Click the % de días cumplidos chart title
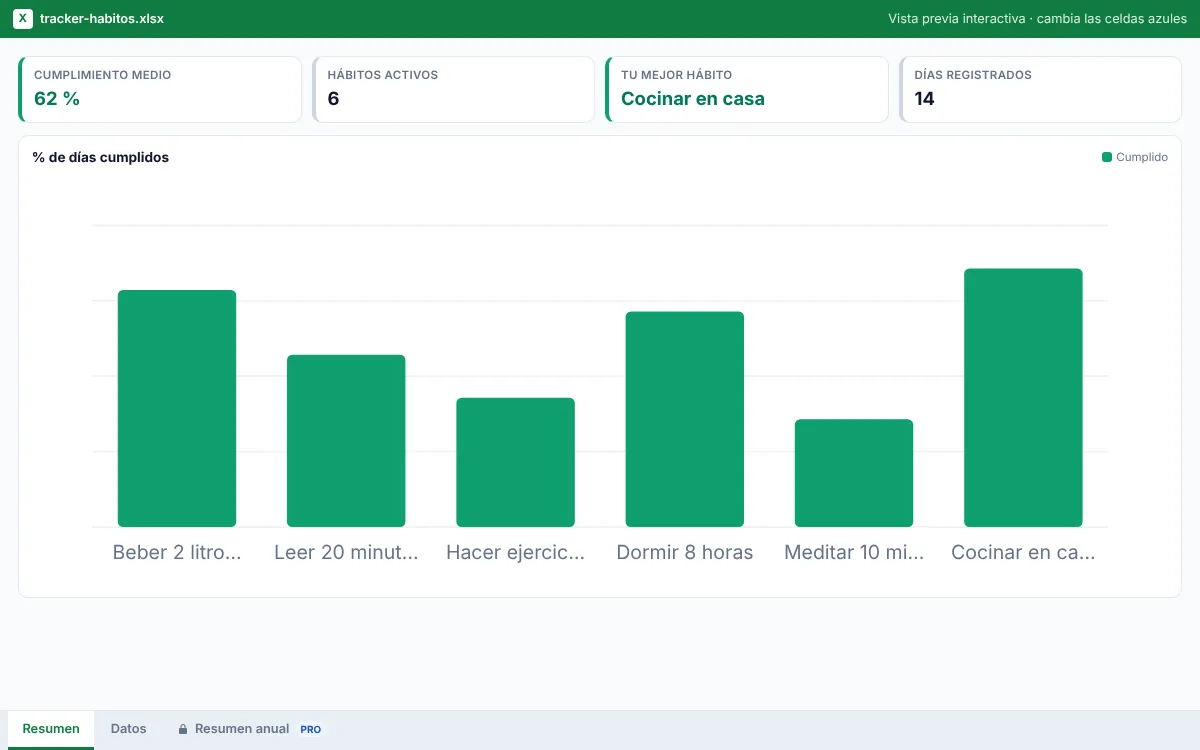 coord(101,157)
